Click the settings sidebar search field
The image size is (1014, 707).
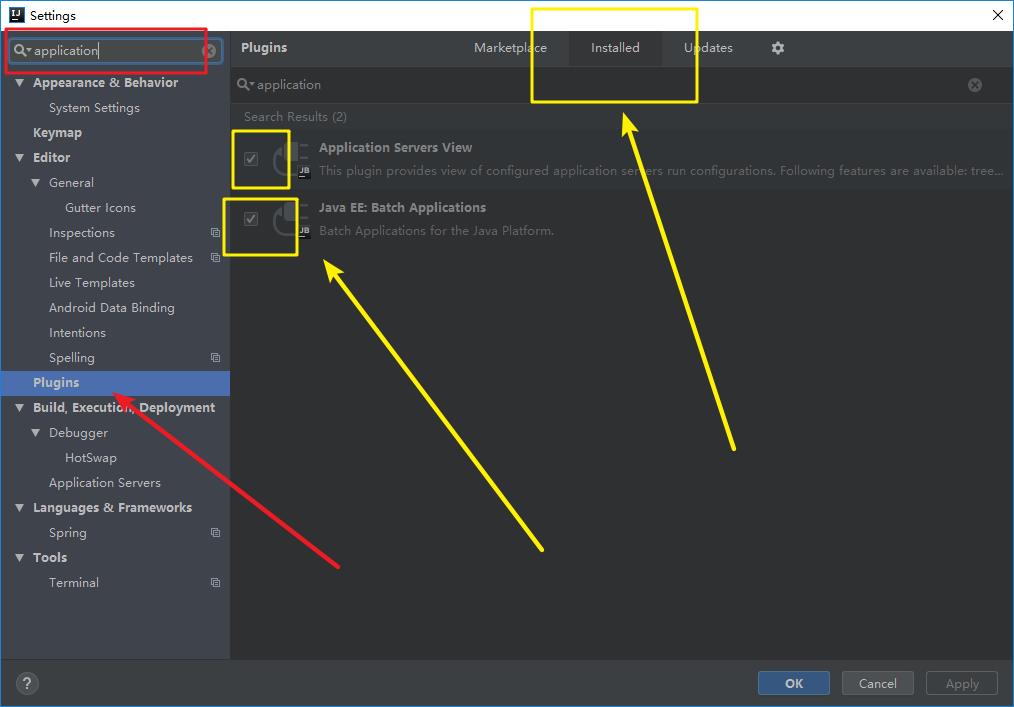[116, 51]
